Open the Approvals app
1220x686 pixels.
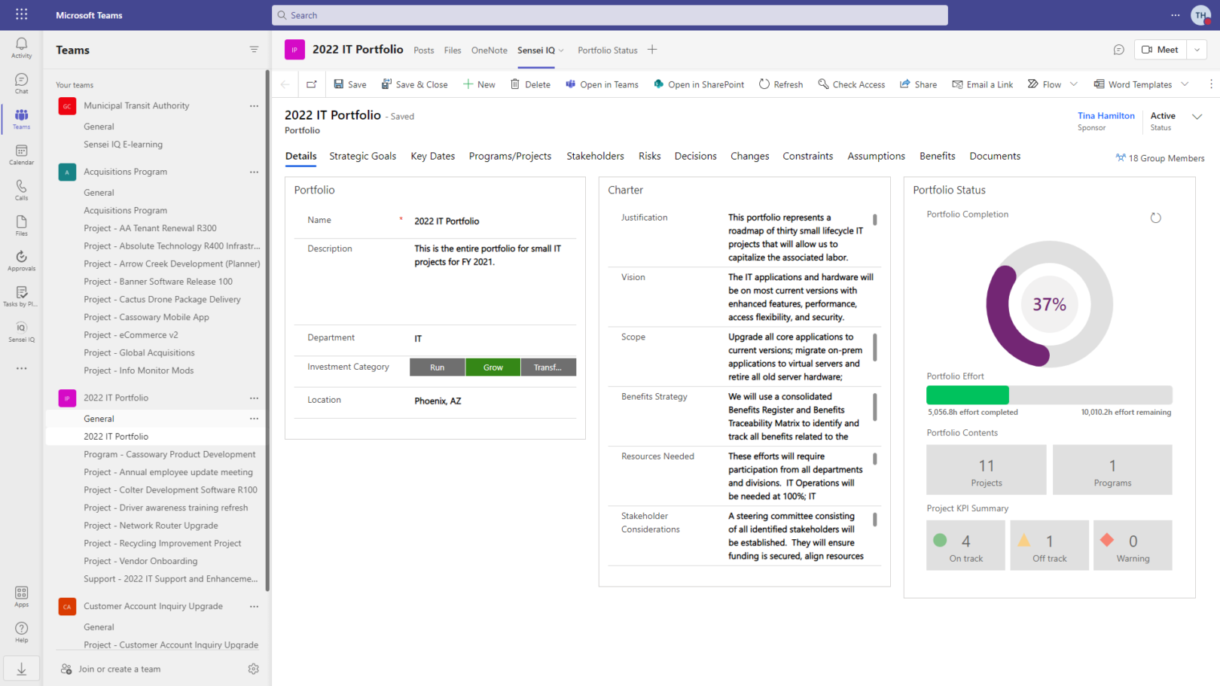21,261
